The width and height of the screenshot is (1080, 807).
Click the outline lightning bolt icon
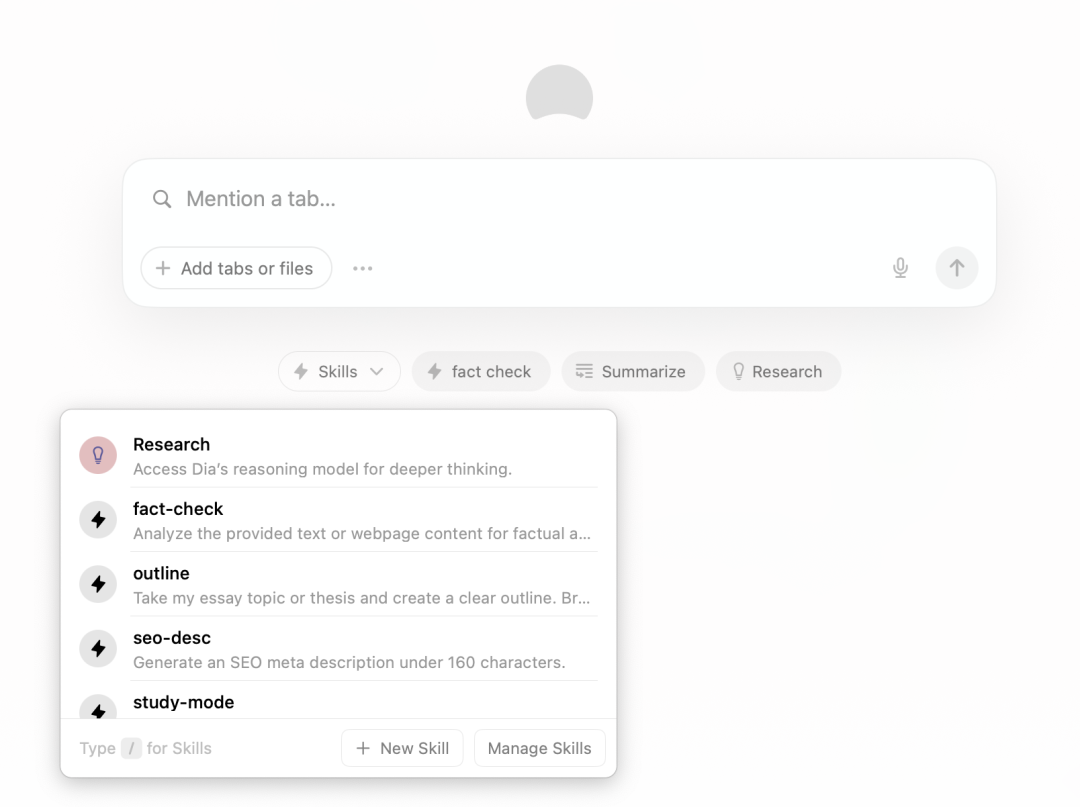(98, 584)
